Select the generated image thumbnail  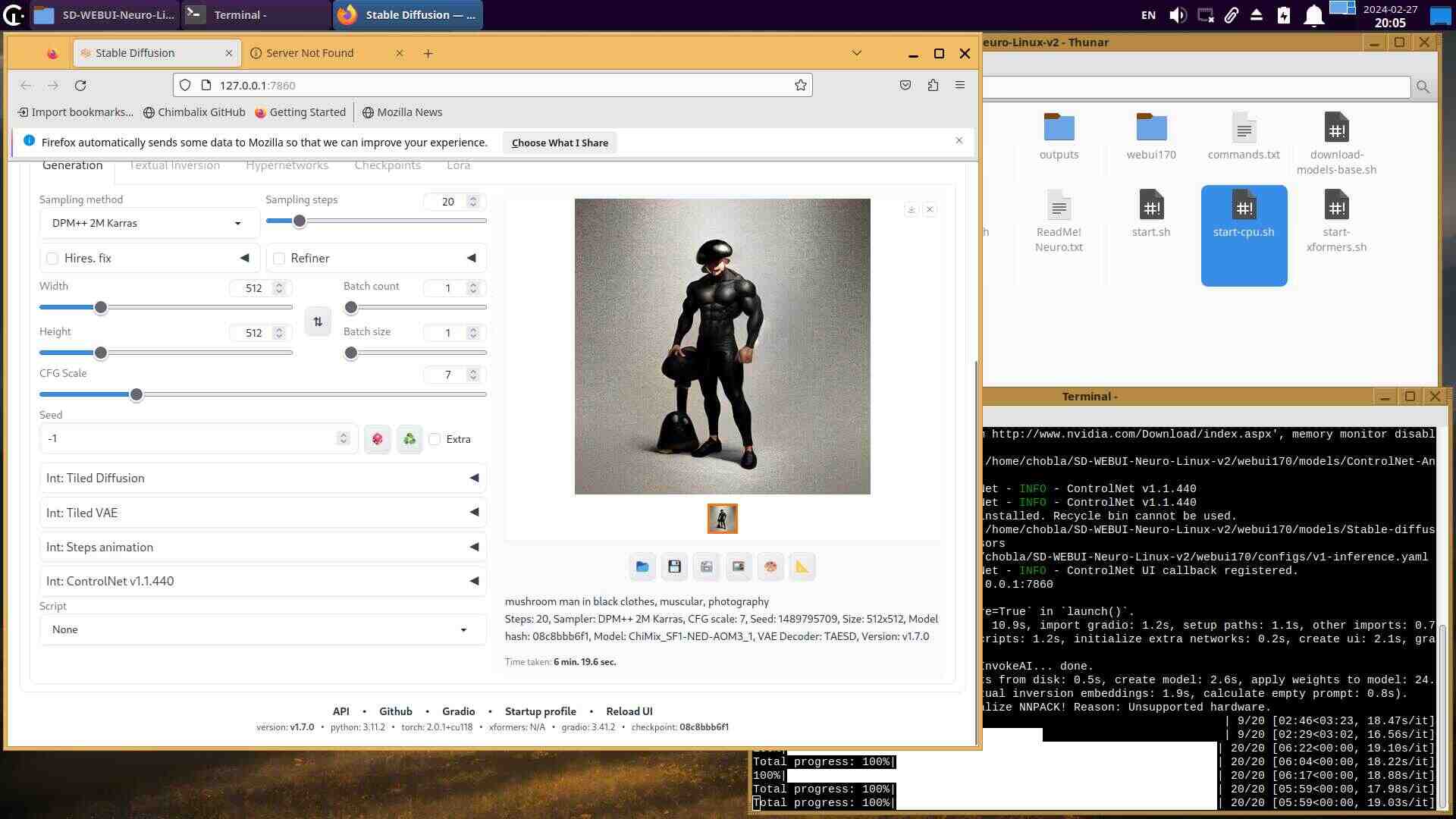(722, 519)
